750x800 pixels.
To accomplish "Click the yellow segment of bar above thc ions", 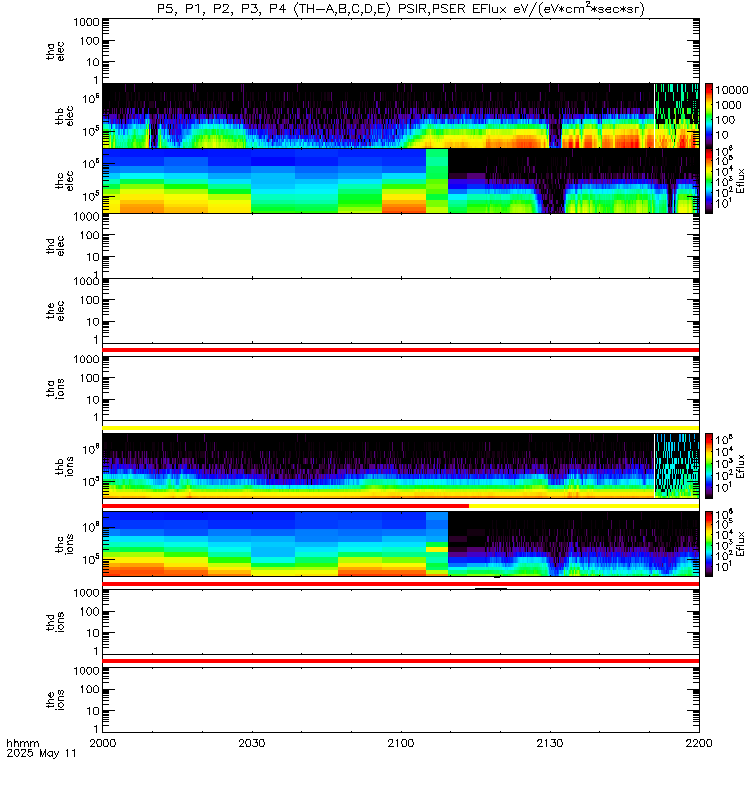I will (584, 506).
